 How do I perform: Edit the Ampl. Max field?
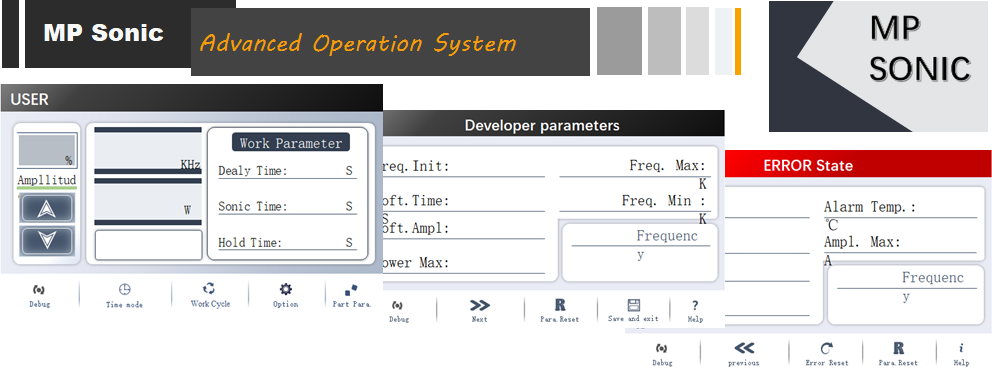click(900, 243)
